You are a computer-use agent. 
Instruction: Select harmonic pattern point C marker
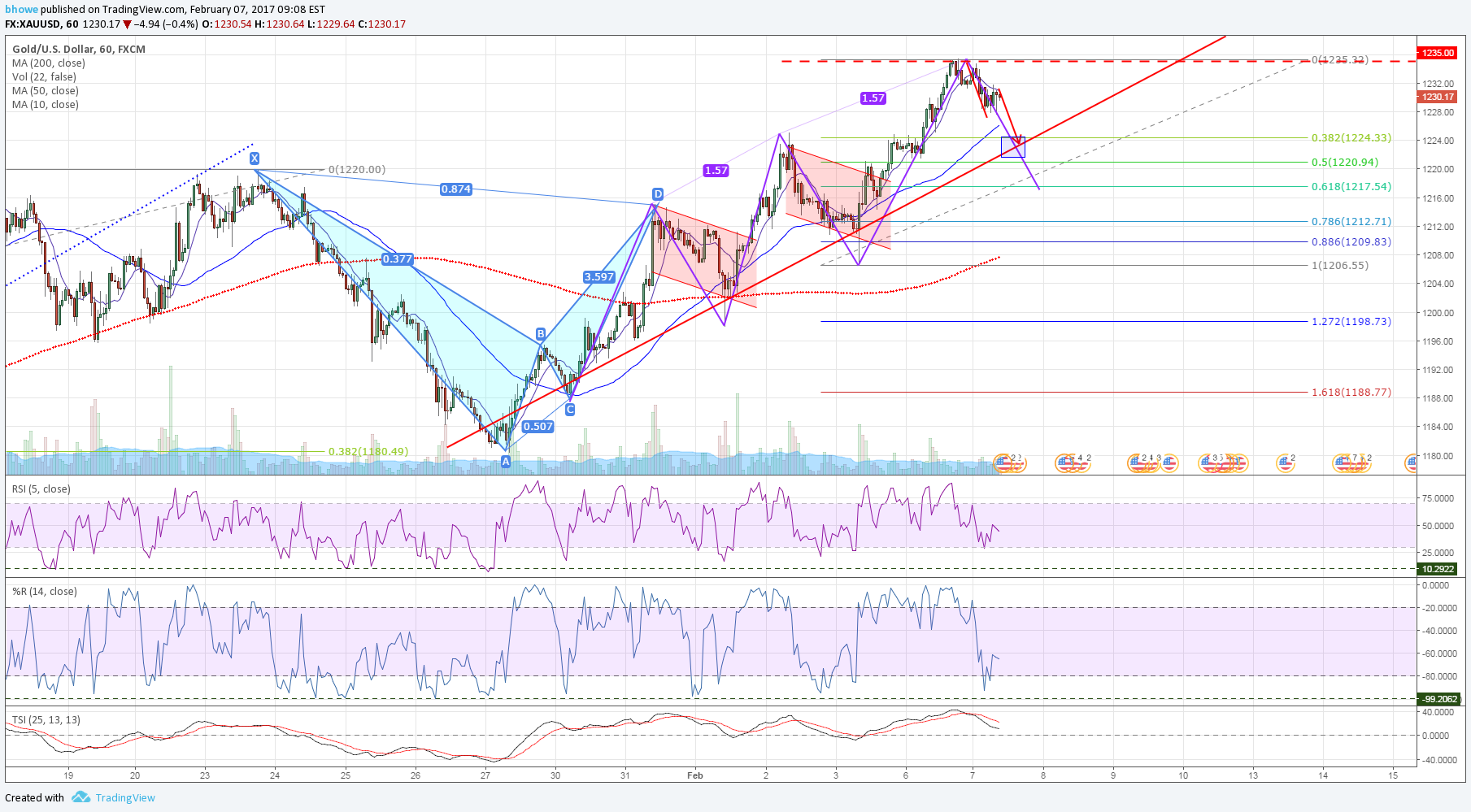[x=570, y=409]
